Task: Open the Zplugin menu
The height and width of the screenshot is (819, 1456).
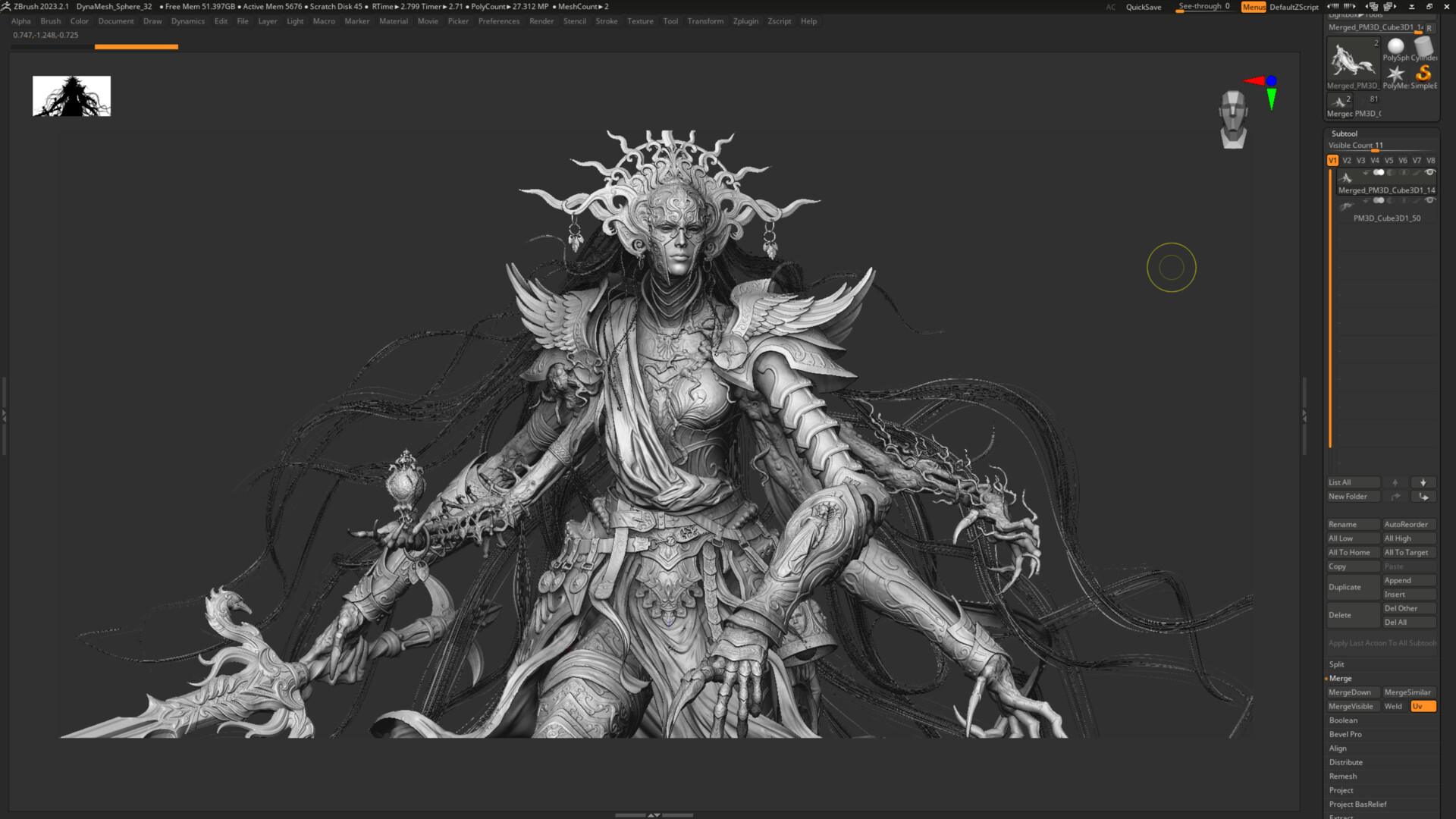Action: (x=745, y=21)
